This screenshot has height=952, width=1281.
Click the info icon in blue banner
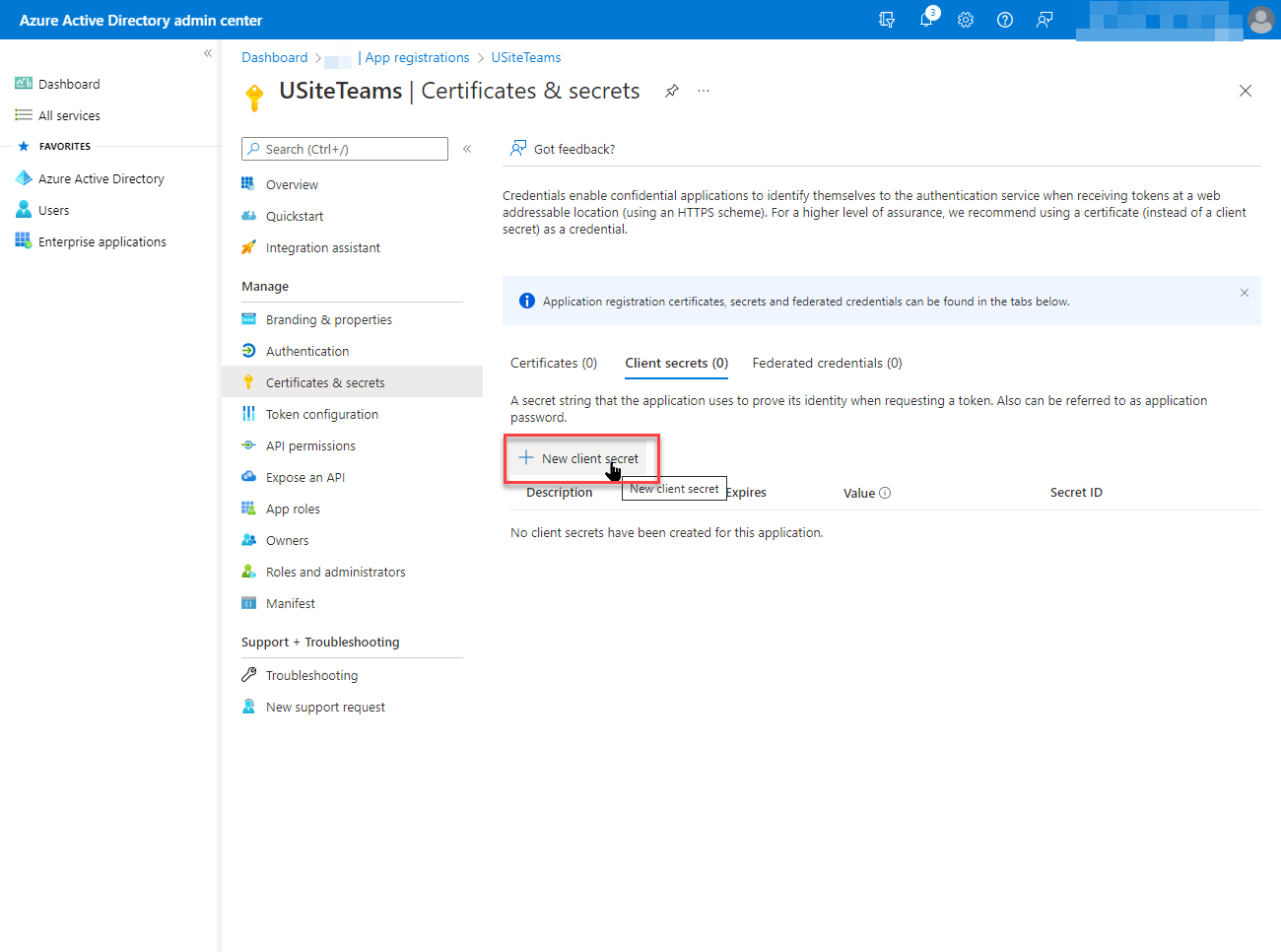click(x=527, y=301)
